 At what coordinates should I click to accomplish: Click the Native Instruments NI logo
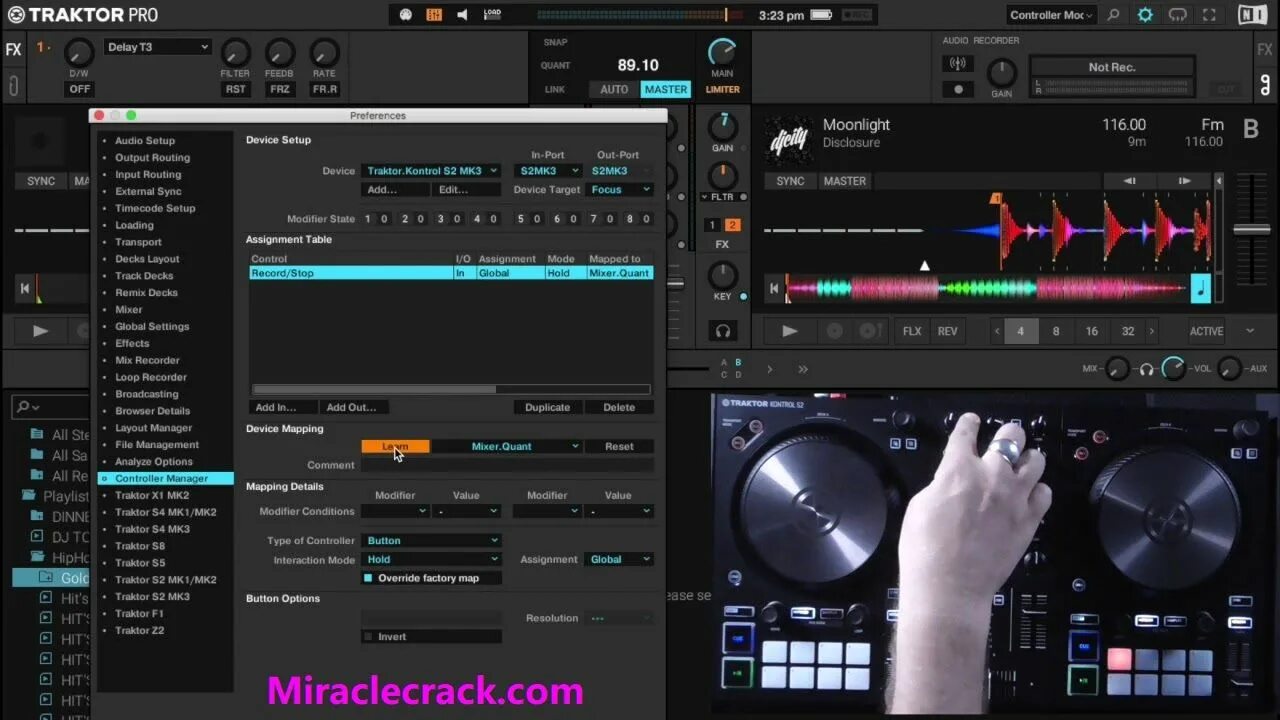(x=1252, y=15)
